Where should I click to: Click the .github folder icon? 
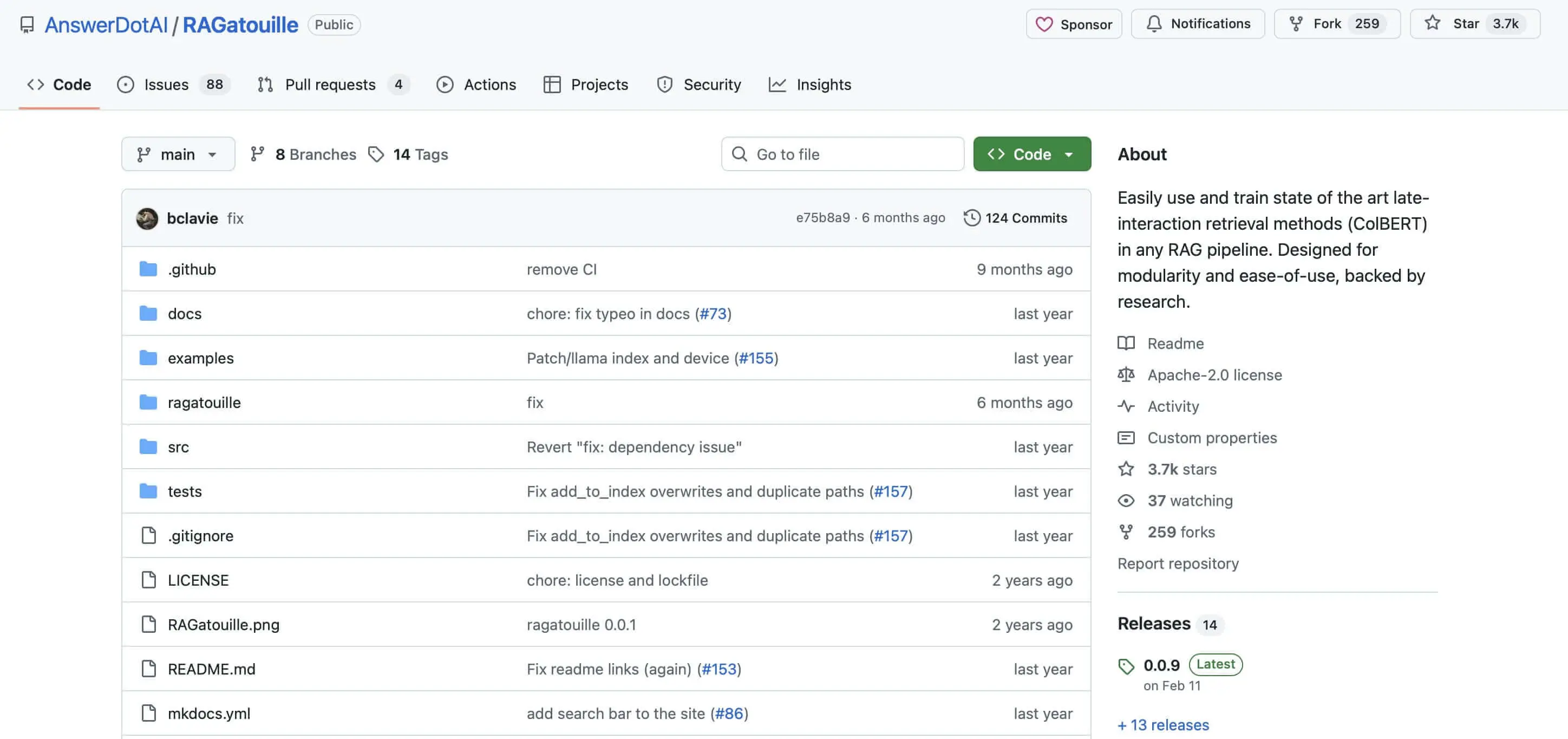coord(148,269)
